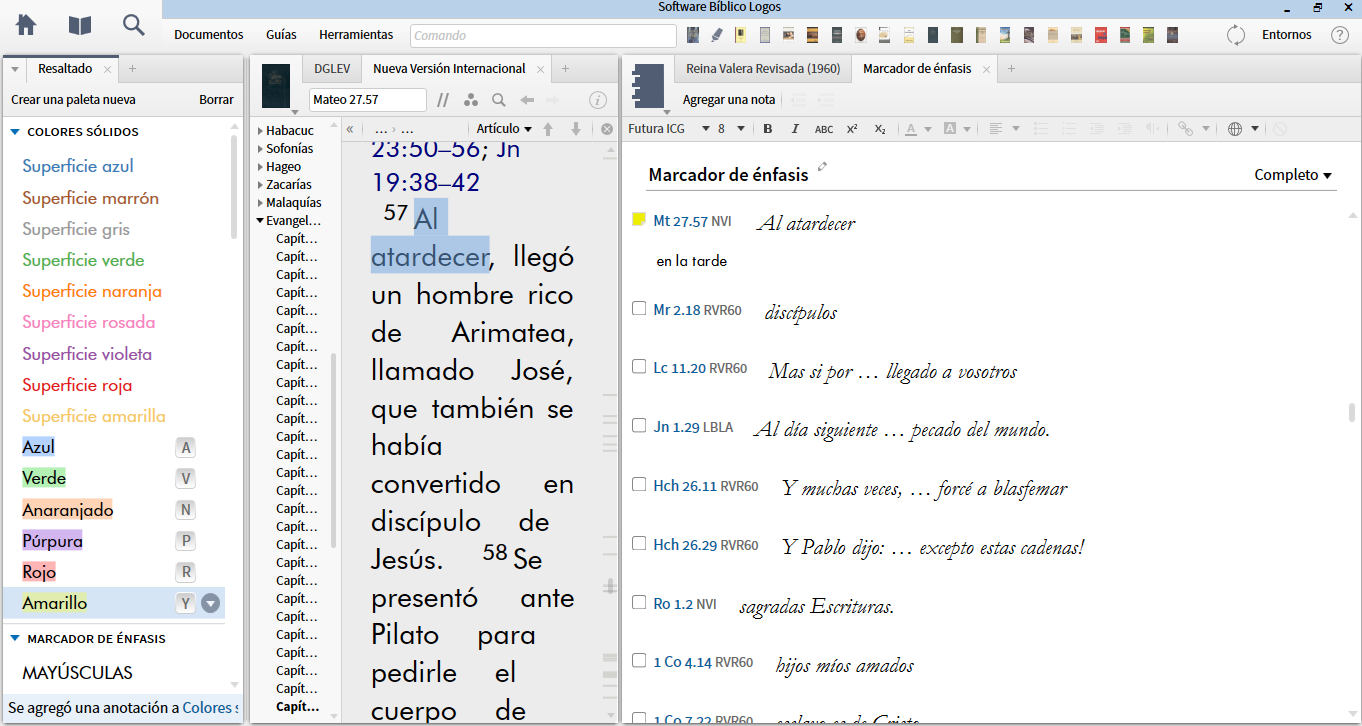Apply bold formatting in notes toolbar
1362x726 pixels.
click(x=768, y=128)
